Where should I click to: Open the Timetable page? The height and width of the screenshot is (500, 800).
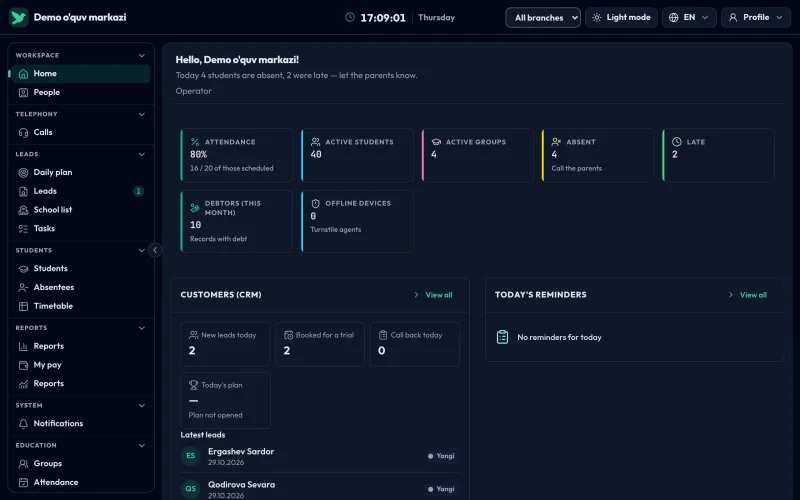[81, 306]
